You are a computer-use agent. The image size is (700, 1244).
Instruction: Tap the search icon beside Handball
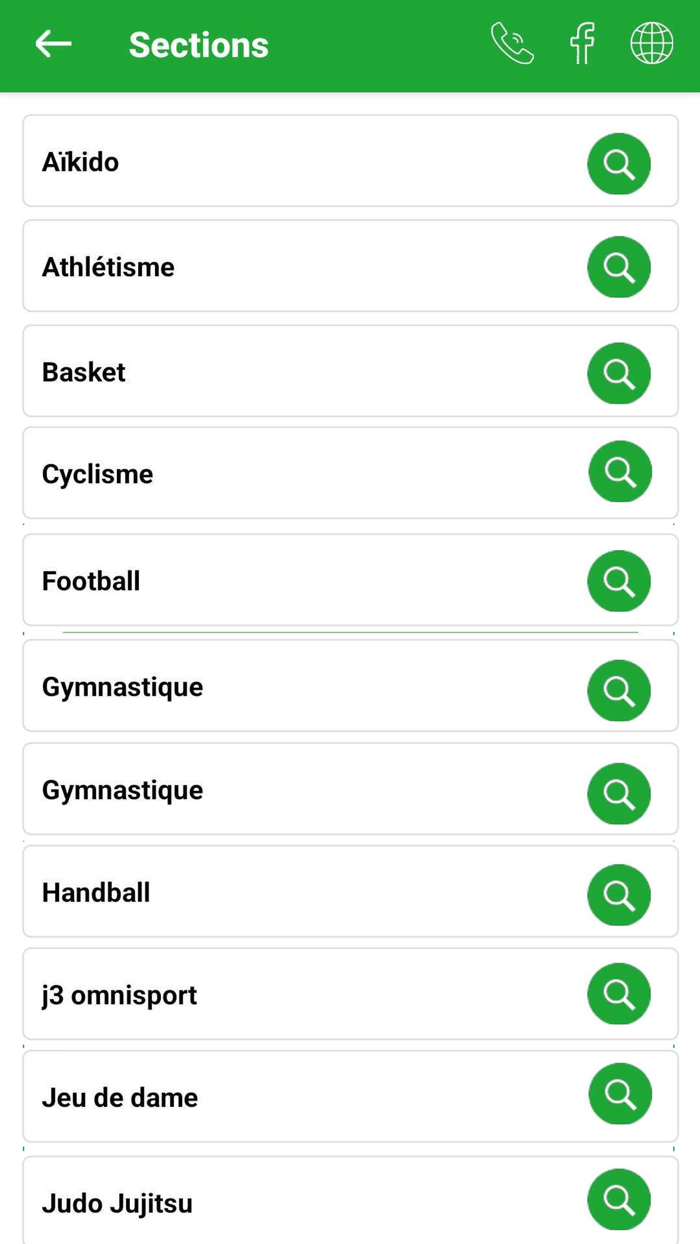[618, 894]
